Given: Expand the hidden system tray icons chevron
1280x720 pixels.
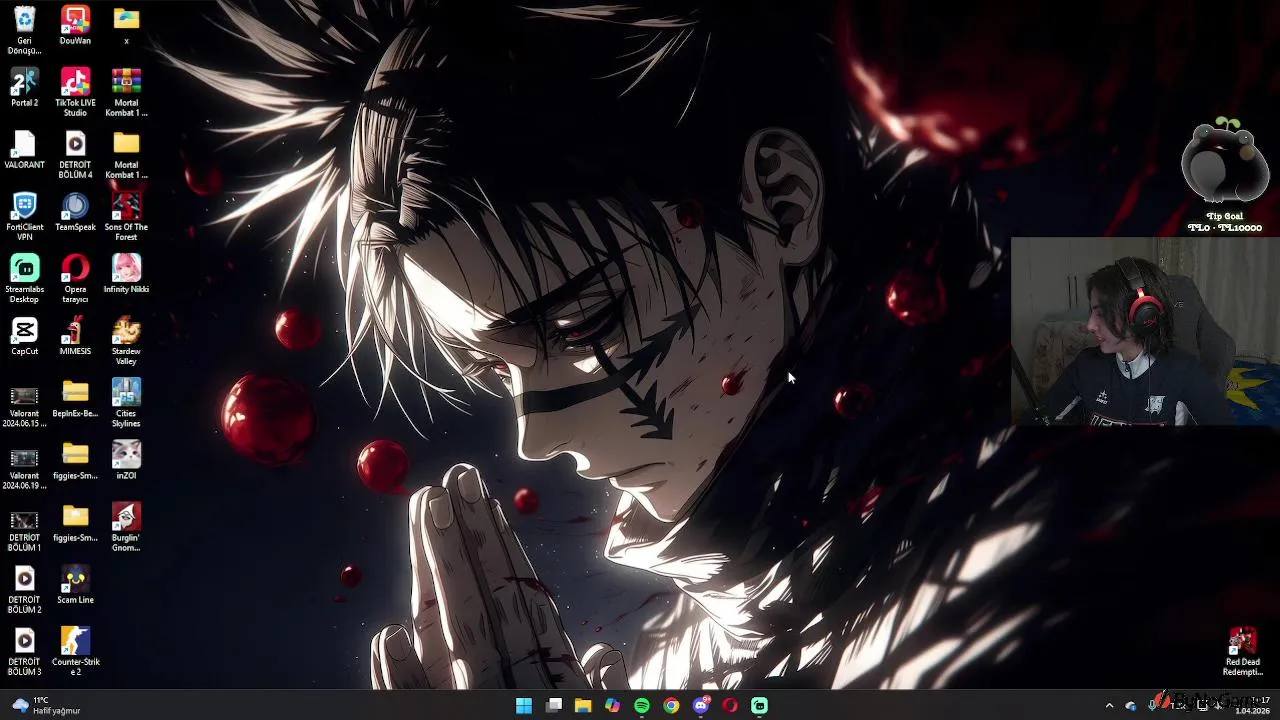Looking at the screenshot, I should point(1109,705).
